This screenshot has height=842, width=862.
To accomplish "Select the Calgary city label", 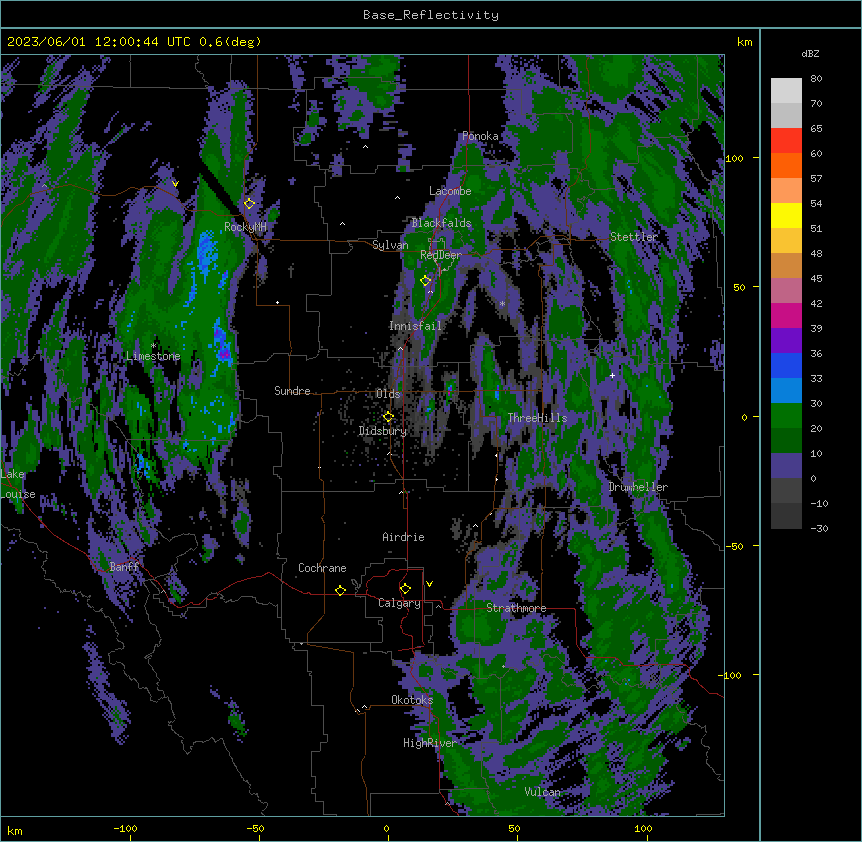I will click(399, 603).
